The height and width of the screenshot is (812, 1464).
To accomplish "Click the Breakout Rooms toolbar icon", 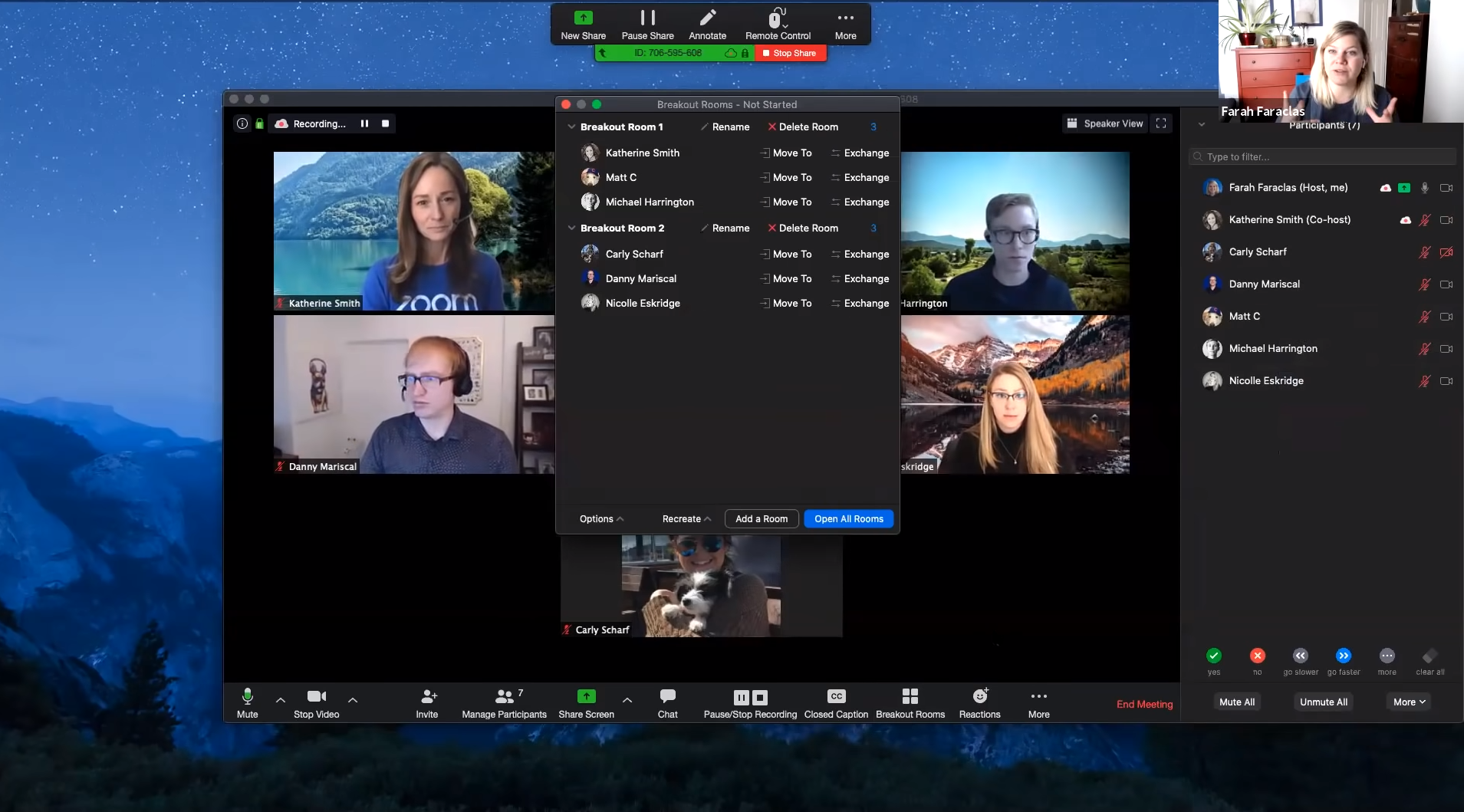I will [910, 696].
